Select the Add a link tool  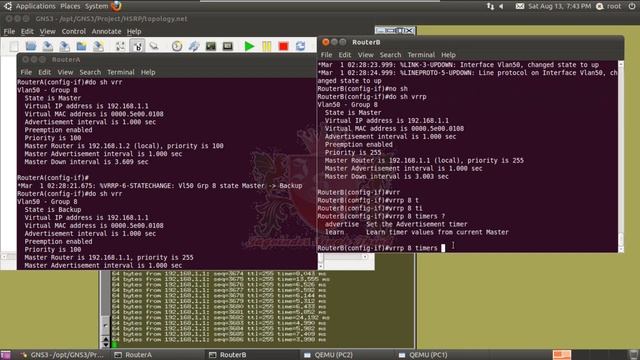[x=154, y=46]
